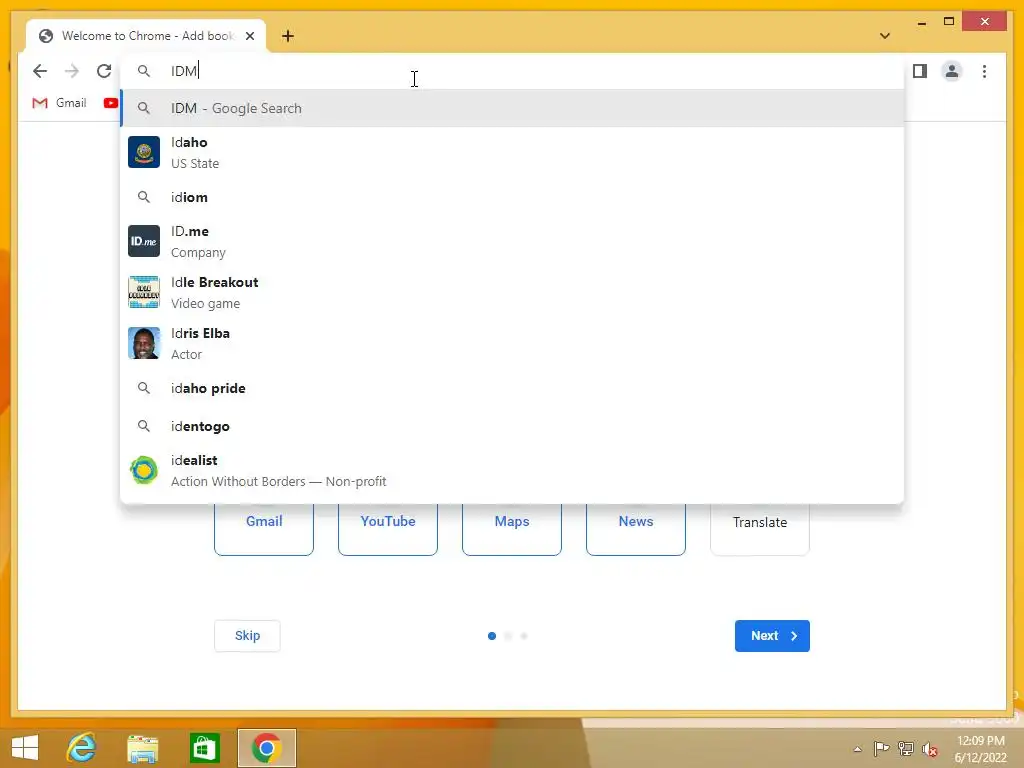Click magnifier icon beside identogo

[144, 426]
